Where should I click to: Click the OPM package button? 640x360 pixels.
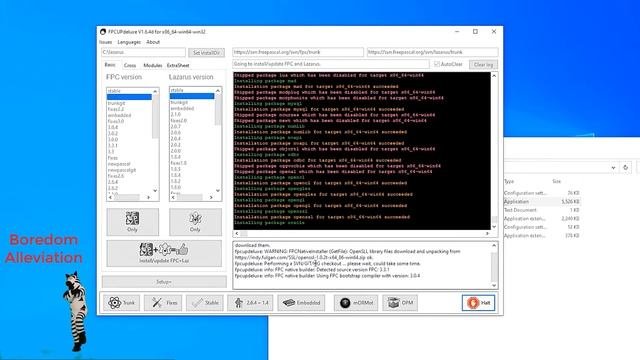[x=400, y=303]
